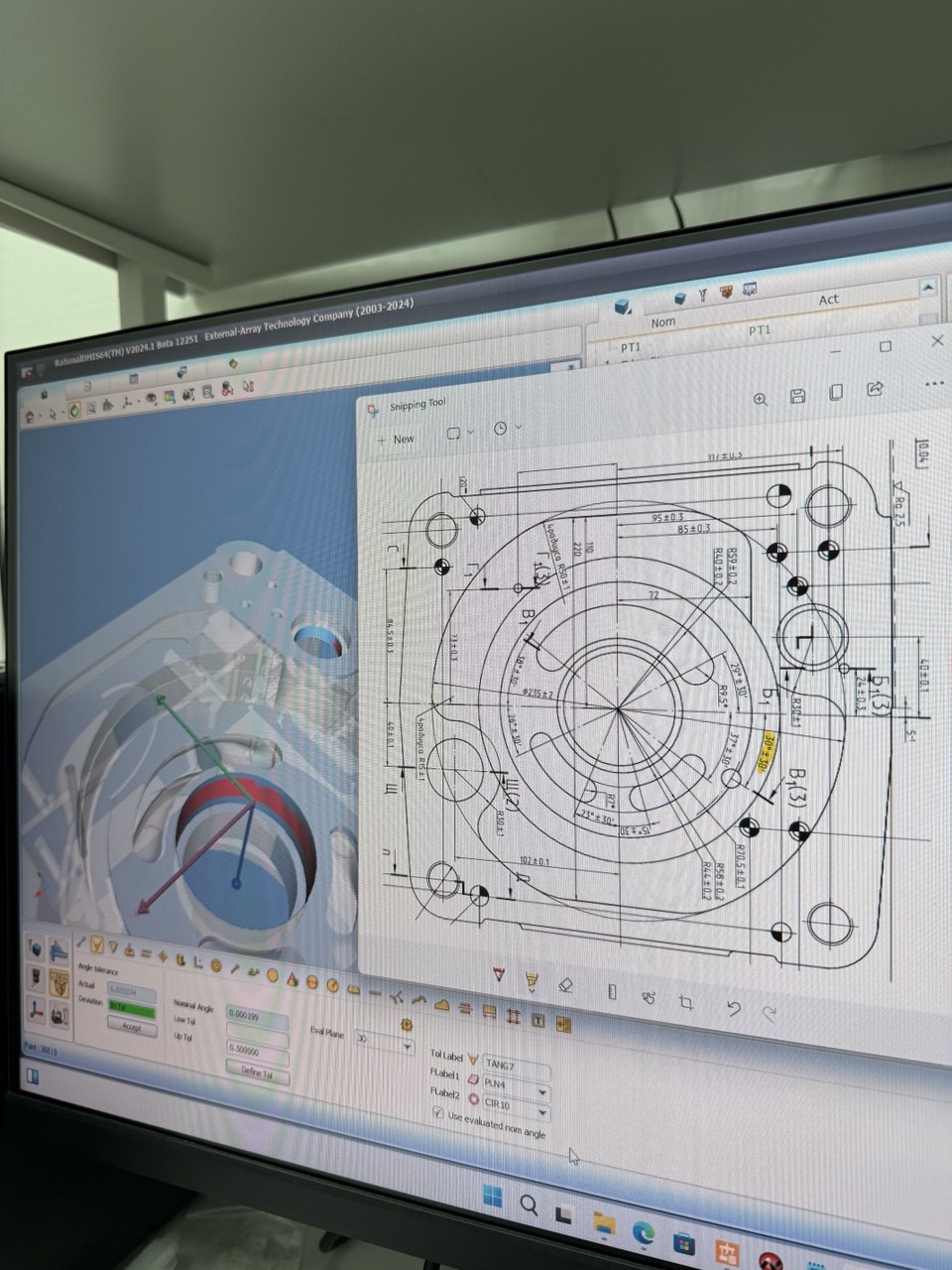Screen dimensions: 952x1270
Task: Open the Eval Plane dropdown
Action: 407,1046
